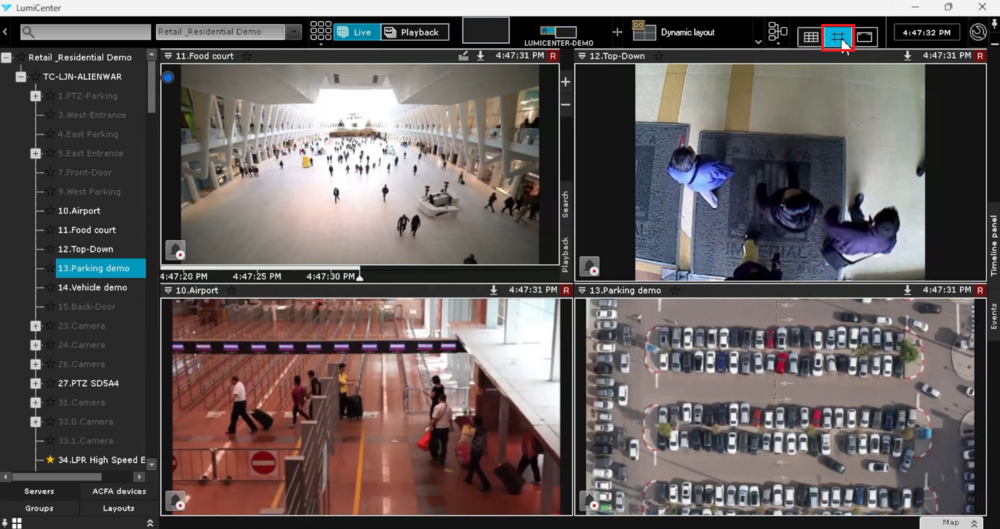1000x529 pixels.
Task: Click the highlighted 2x2 grid layout icon
Action: 838,37
